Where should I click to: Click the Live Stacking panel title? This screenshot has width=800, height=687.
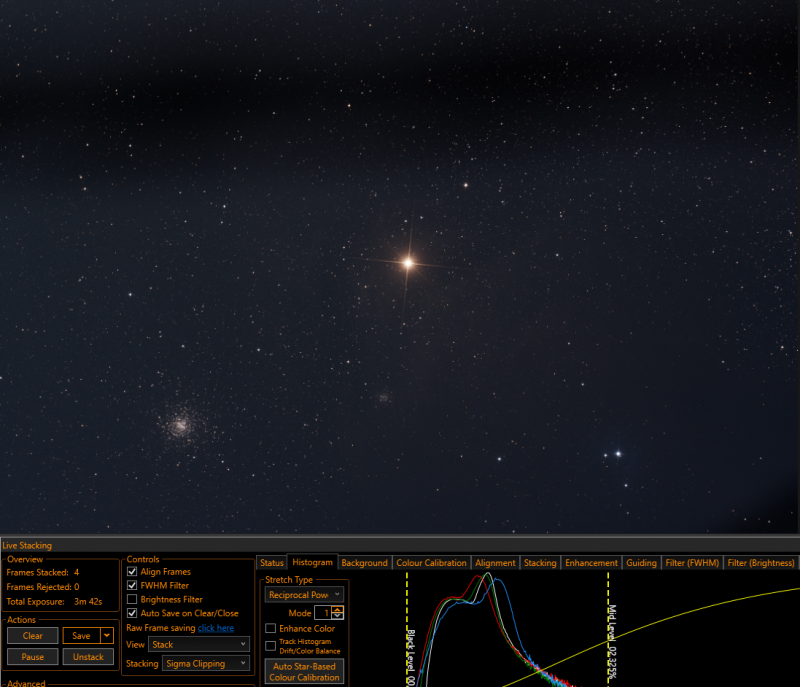coord(27,545)
